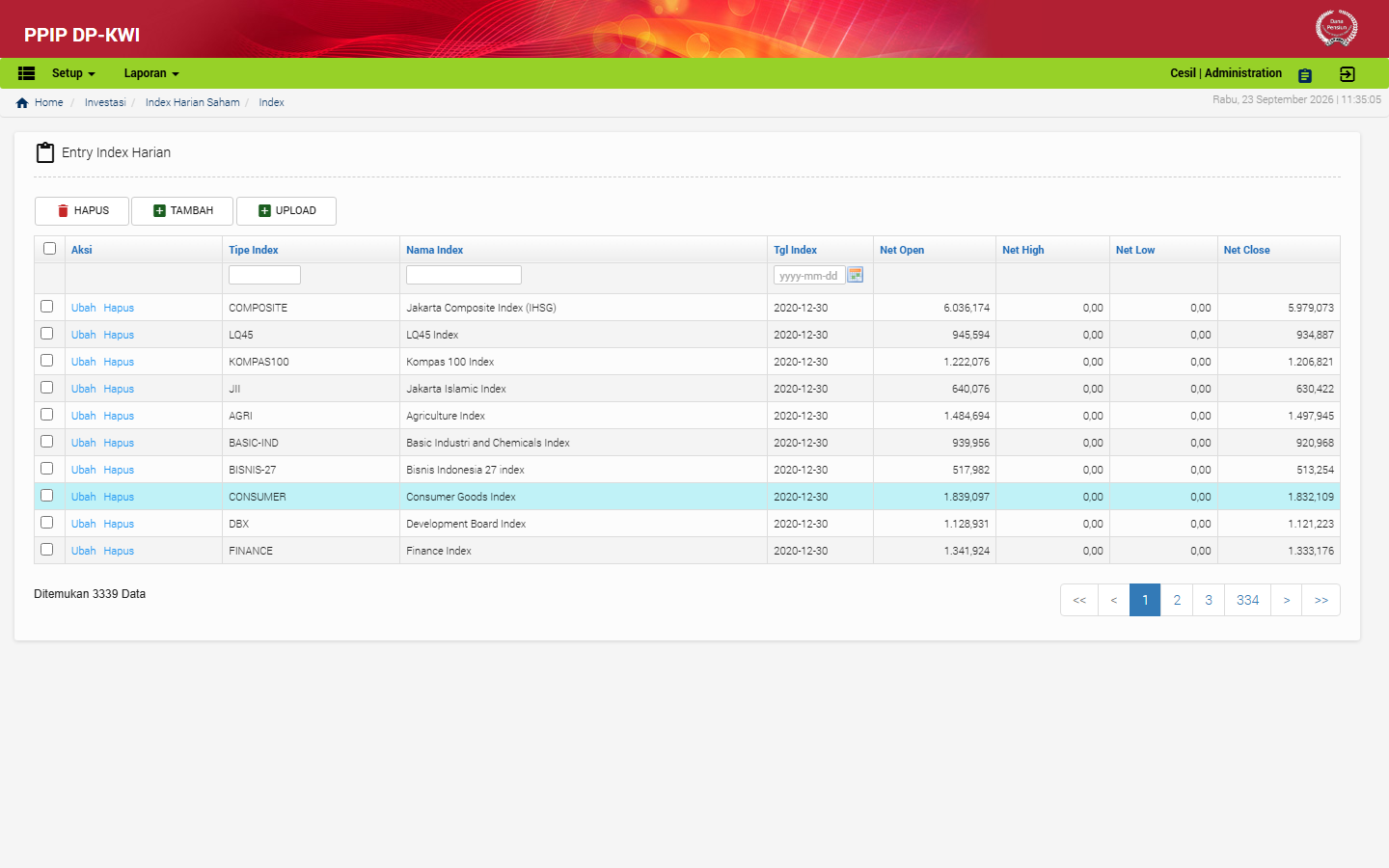The width and height of the screenshot is (1389, 868).
Task: Click the Tgl Index date filter field
Action: tap(809, 275)
